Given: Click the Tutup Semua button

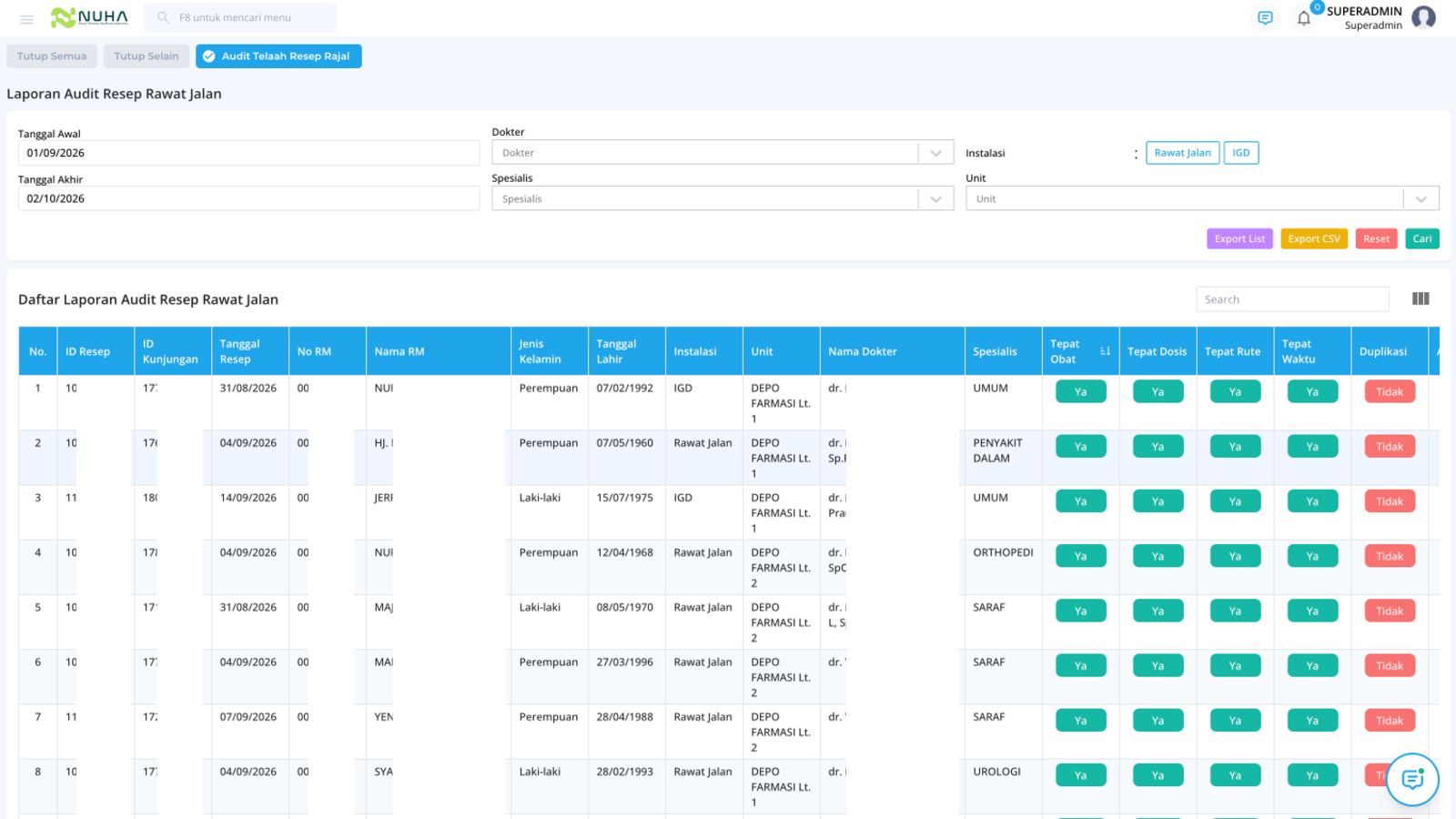Looking at the screenshot, I should tap(52, 56).
